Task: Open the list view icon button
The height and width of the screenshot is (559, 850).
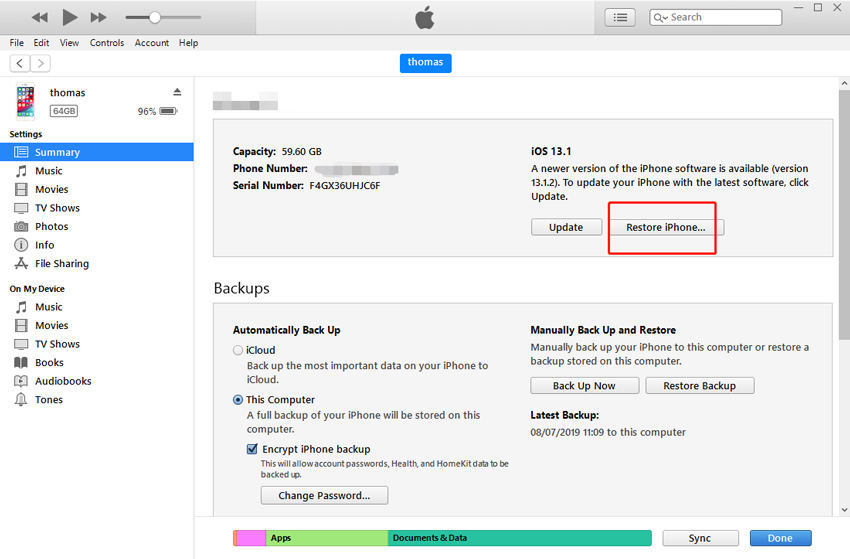Action: (x=620, y=17)
